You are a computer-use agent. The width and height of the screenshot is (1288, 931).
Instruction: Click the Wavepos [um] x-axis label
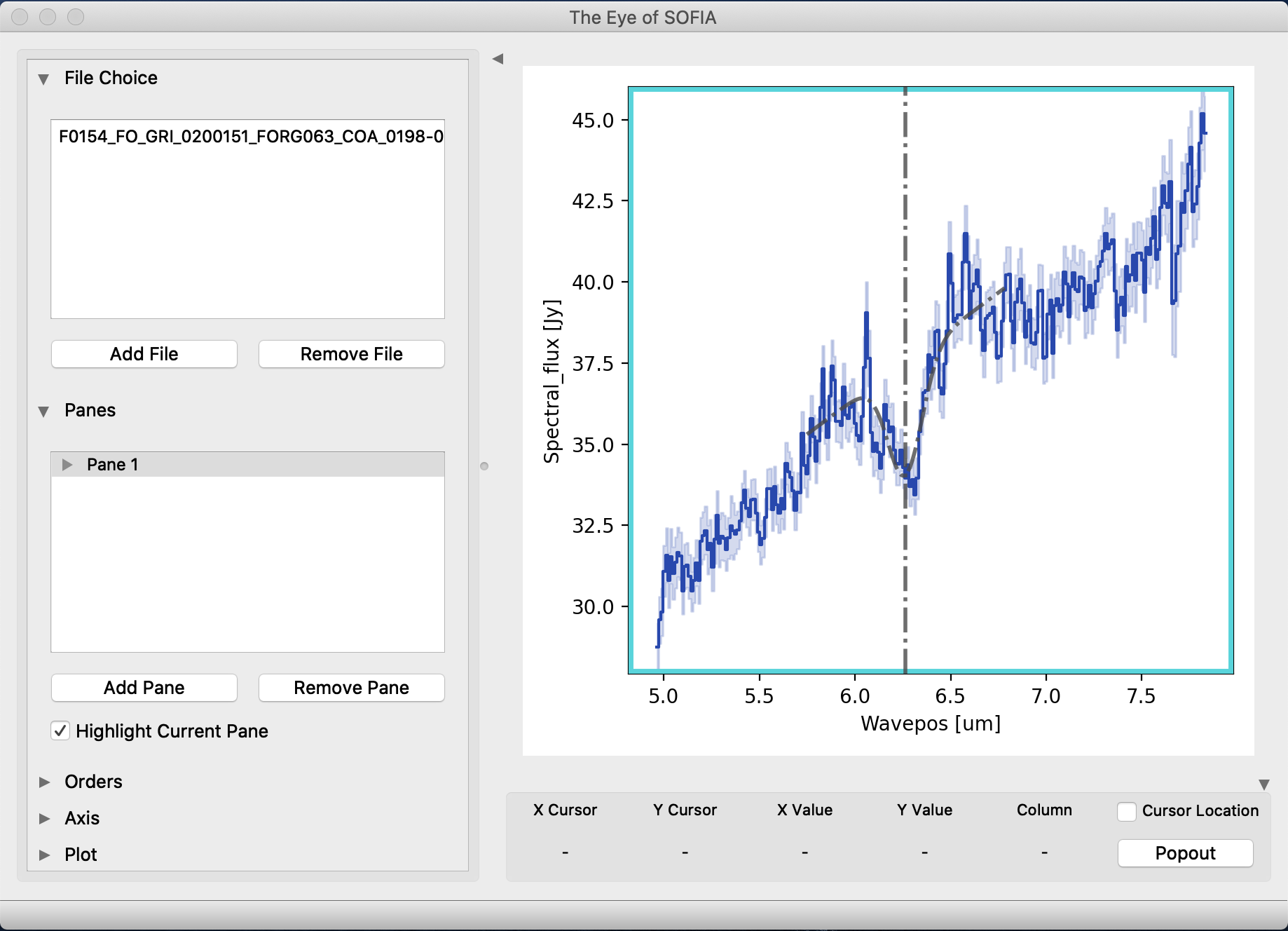click(x=930, y=723)
